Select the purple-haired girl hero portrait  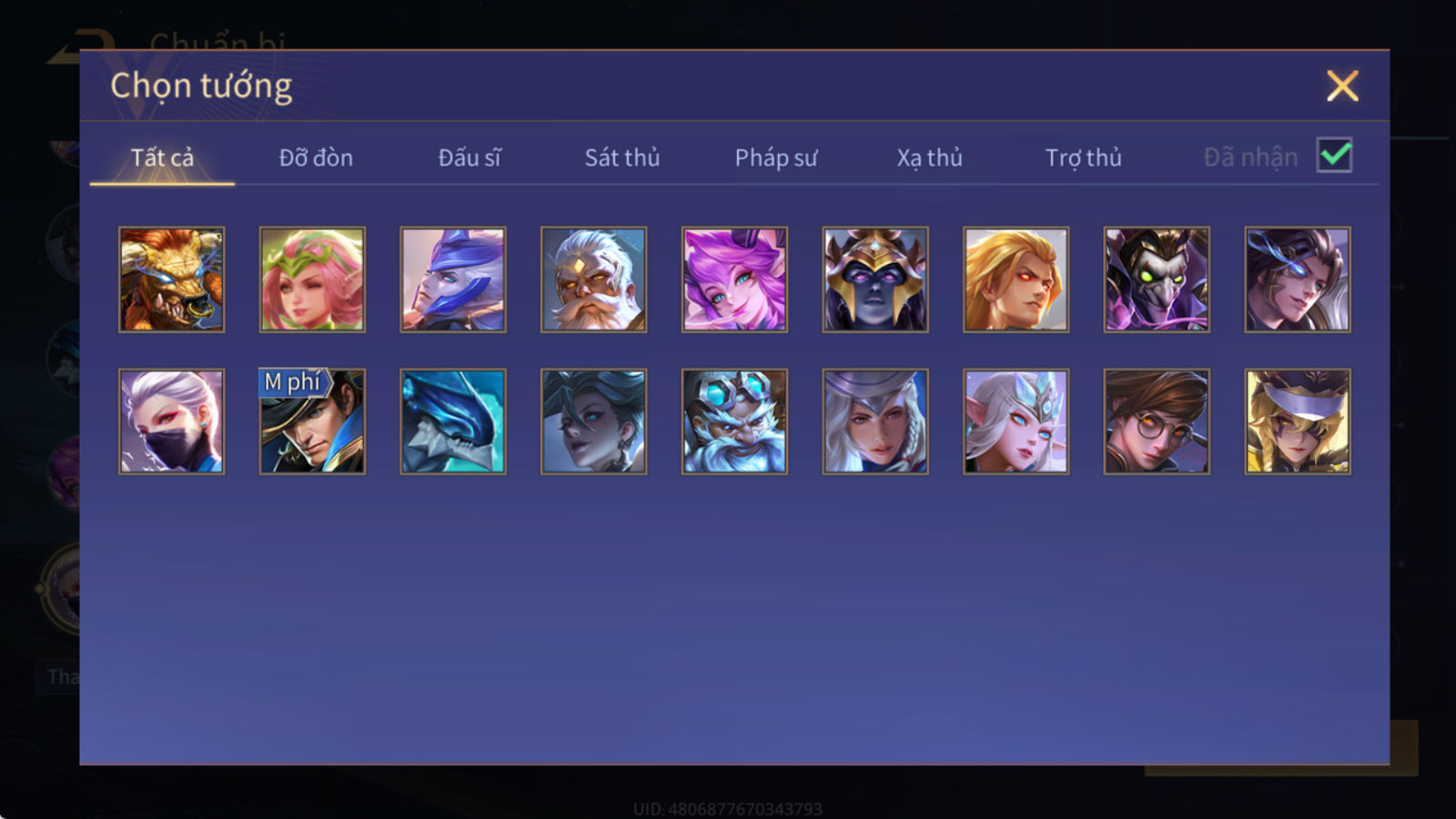734,279
